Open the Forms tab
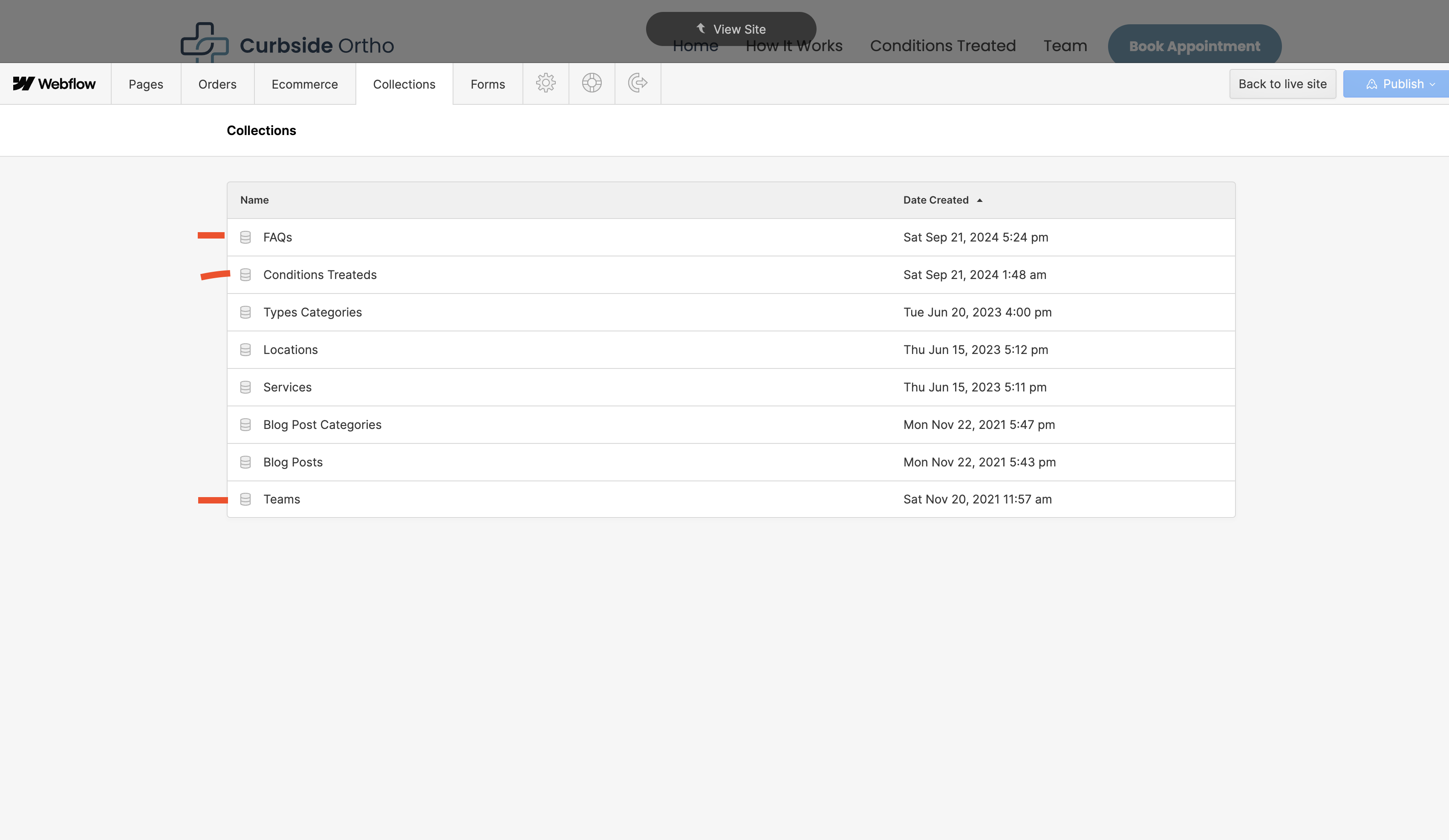The height and width of the screenshot is (840, 1449). click(488, 84)
